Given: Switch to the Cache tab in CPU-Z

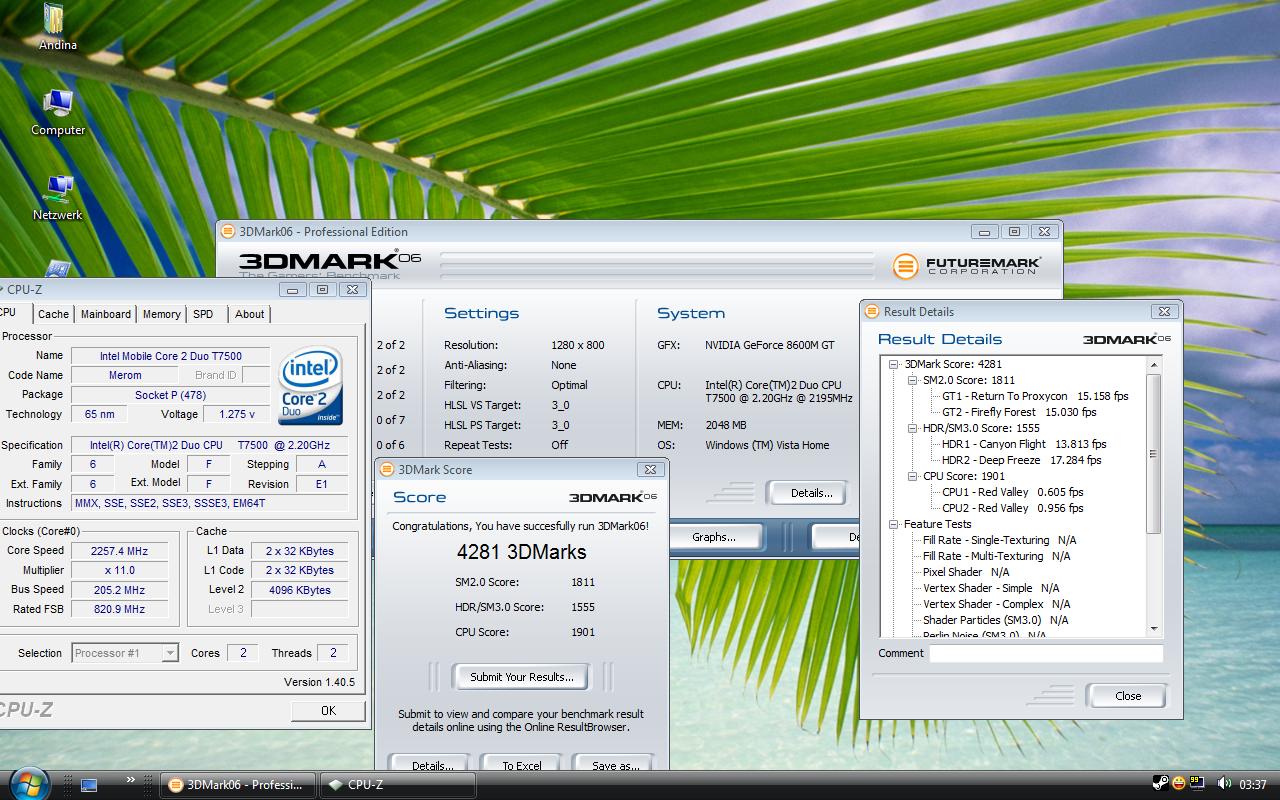Looking at the screenshot, I should tap(53, 314).
